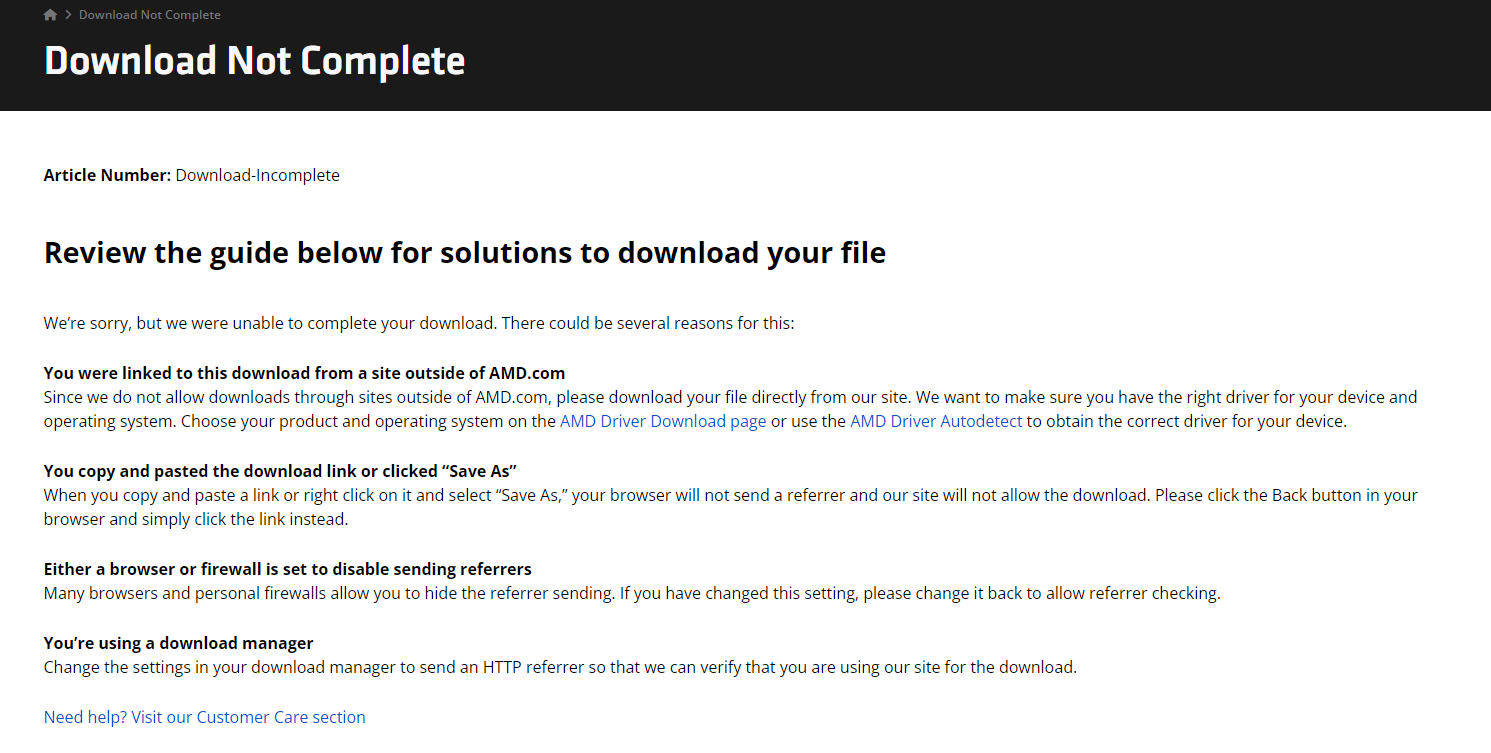1491x753 pixels.
Task: Click the 'linked from a site outside AMD.com' subheading
Action: [305, 373]
